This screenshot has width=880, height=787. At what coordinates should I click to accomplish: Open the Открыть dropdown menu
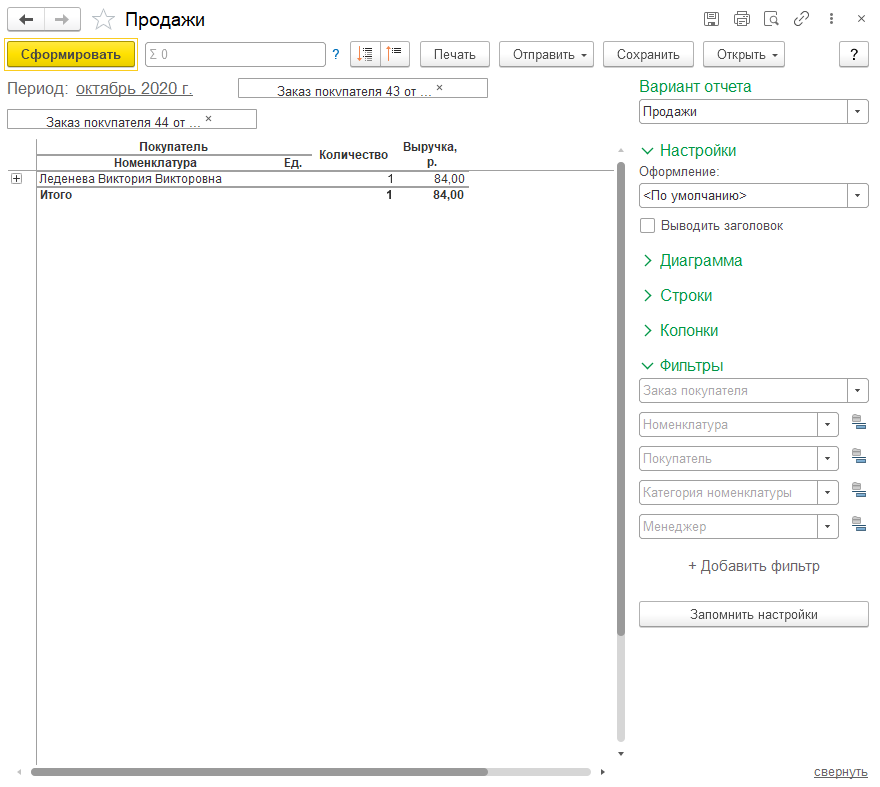point(743,54)
